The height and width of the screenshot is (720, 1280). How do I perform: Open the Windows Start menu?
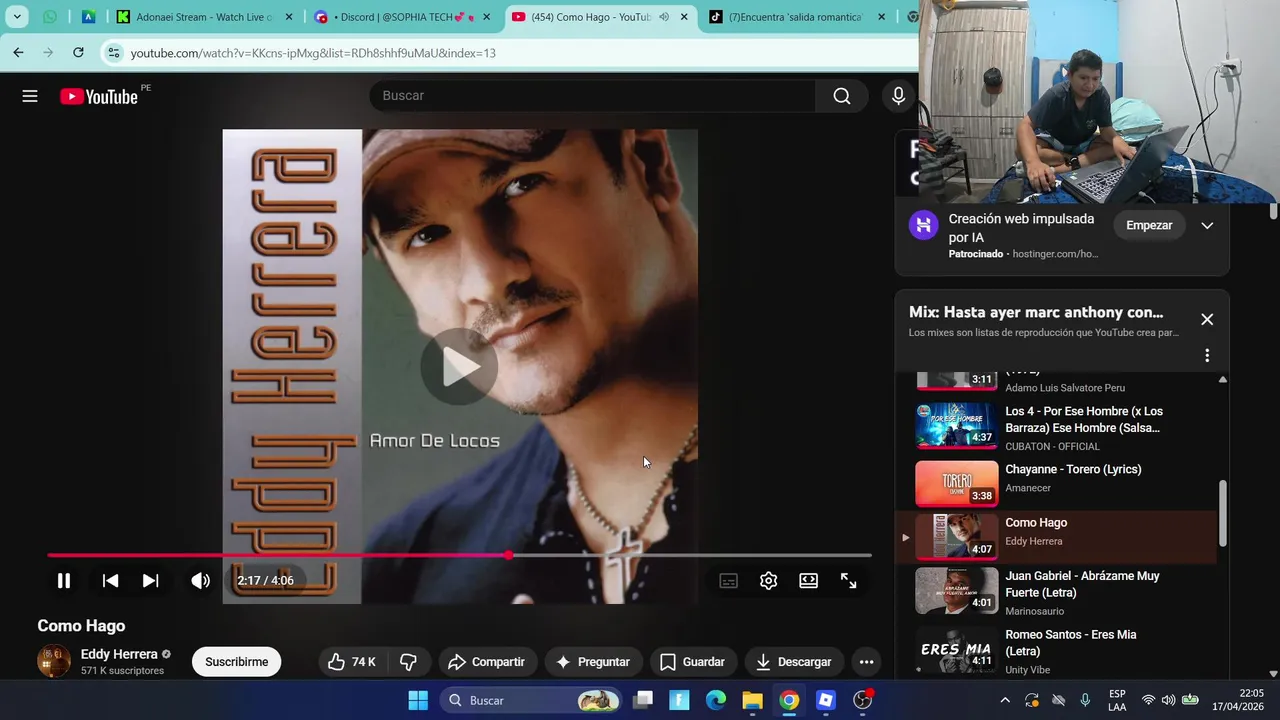click(418, 700)
